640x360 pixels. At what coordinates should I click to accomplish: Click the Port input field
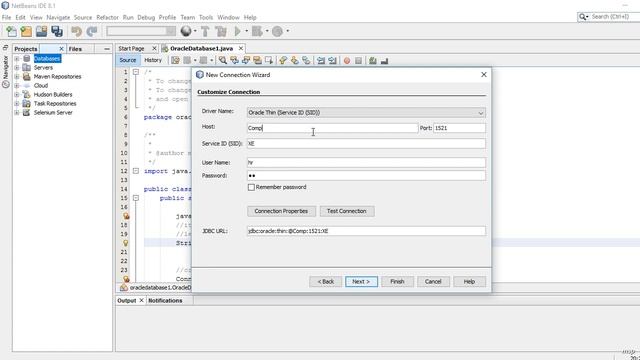[x=459, y=128]
